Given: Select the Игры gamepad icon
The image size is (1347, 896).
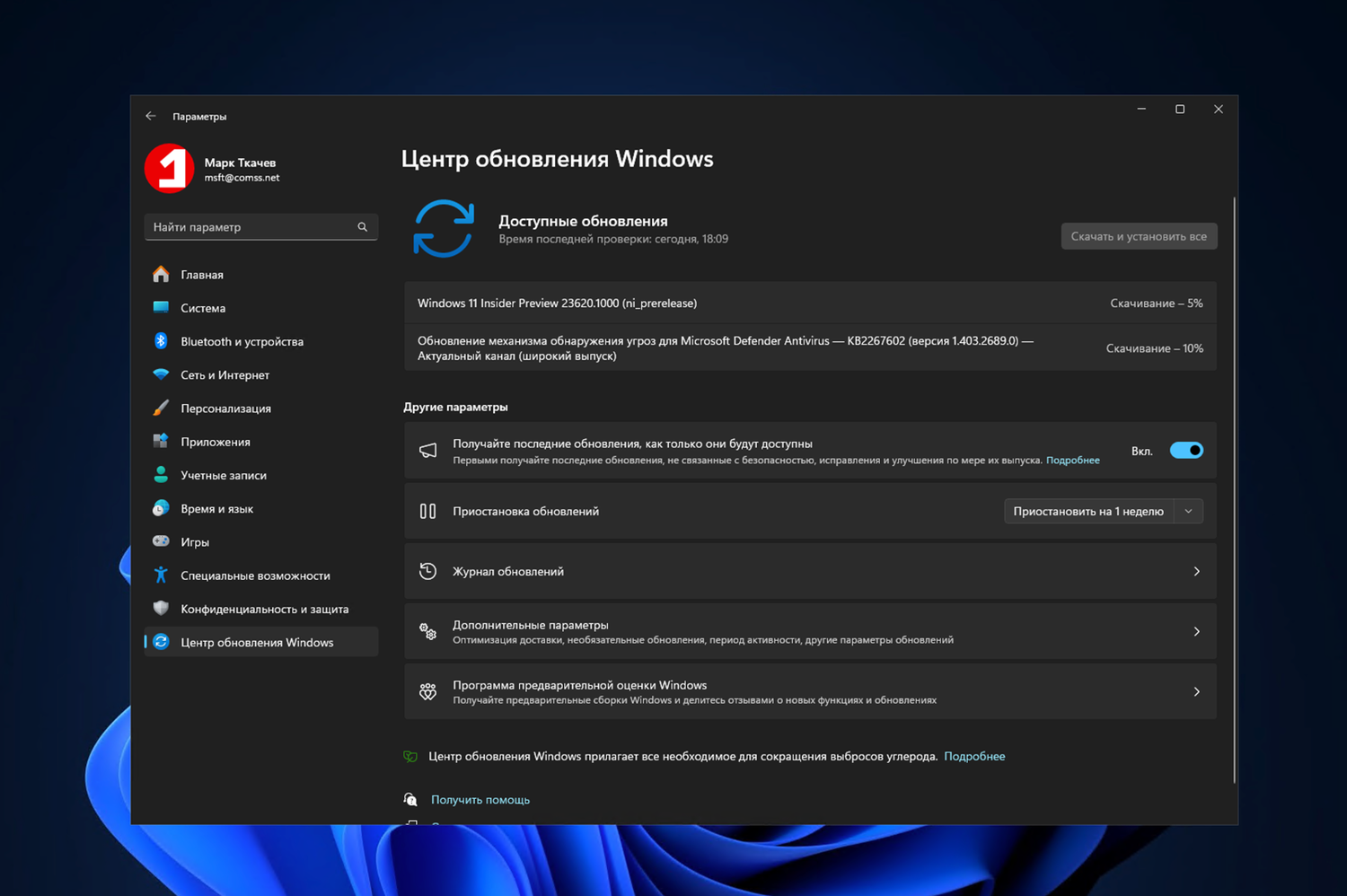Looking at the screenshot, I should tap(161, 541).
